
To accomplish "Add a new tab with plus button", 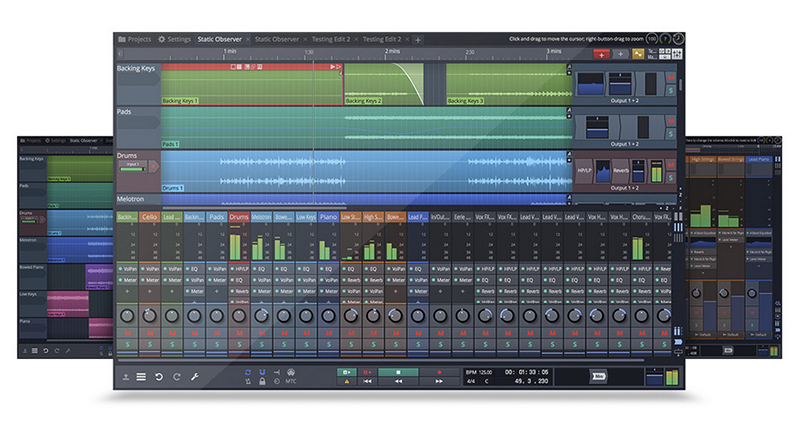I will point(418,39).
